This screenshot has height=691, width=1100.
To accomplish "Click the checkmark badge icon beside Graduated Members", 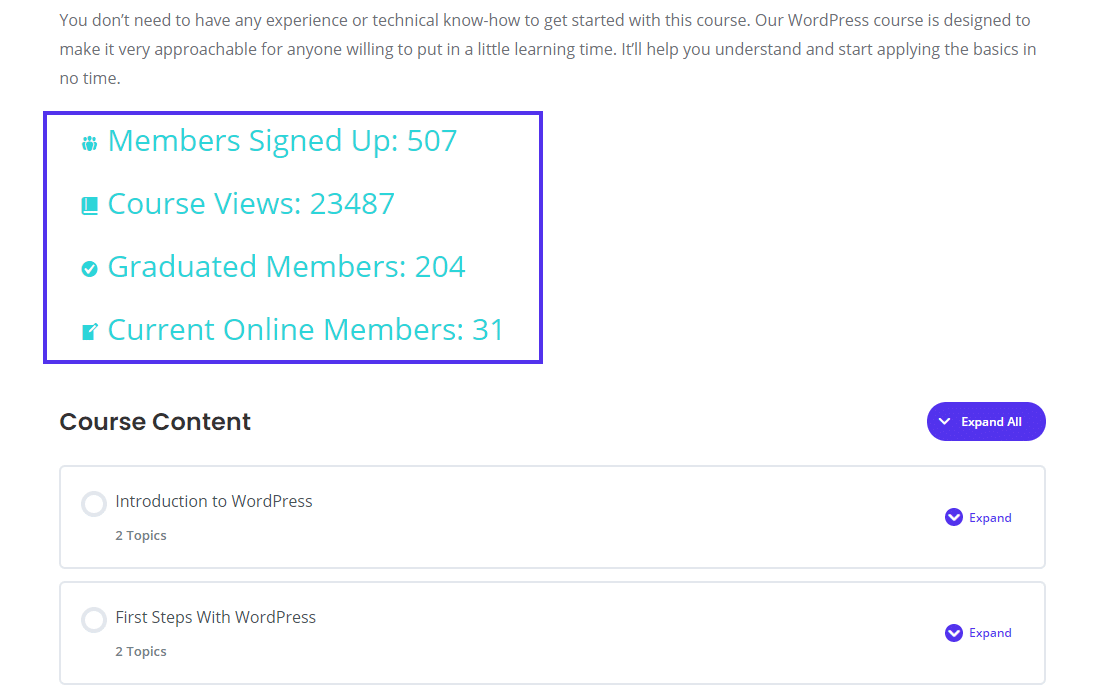I will point(90,269).
